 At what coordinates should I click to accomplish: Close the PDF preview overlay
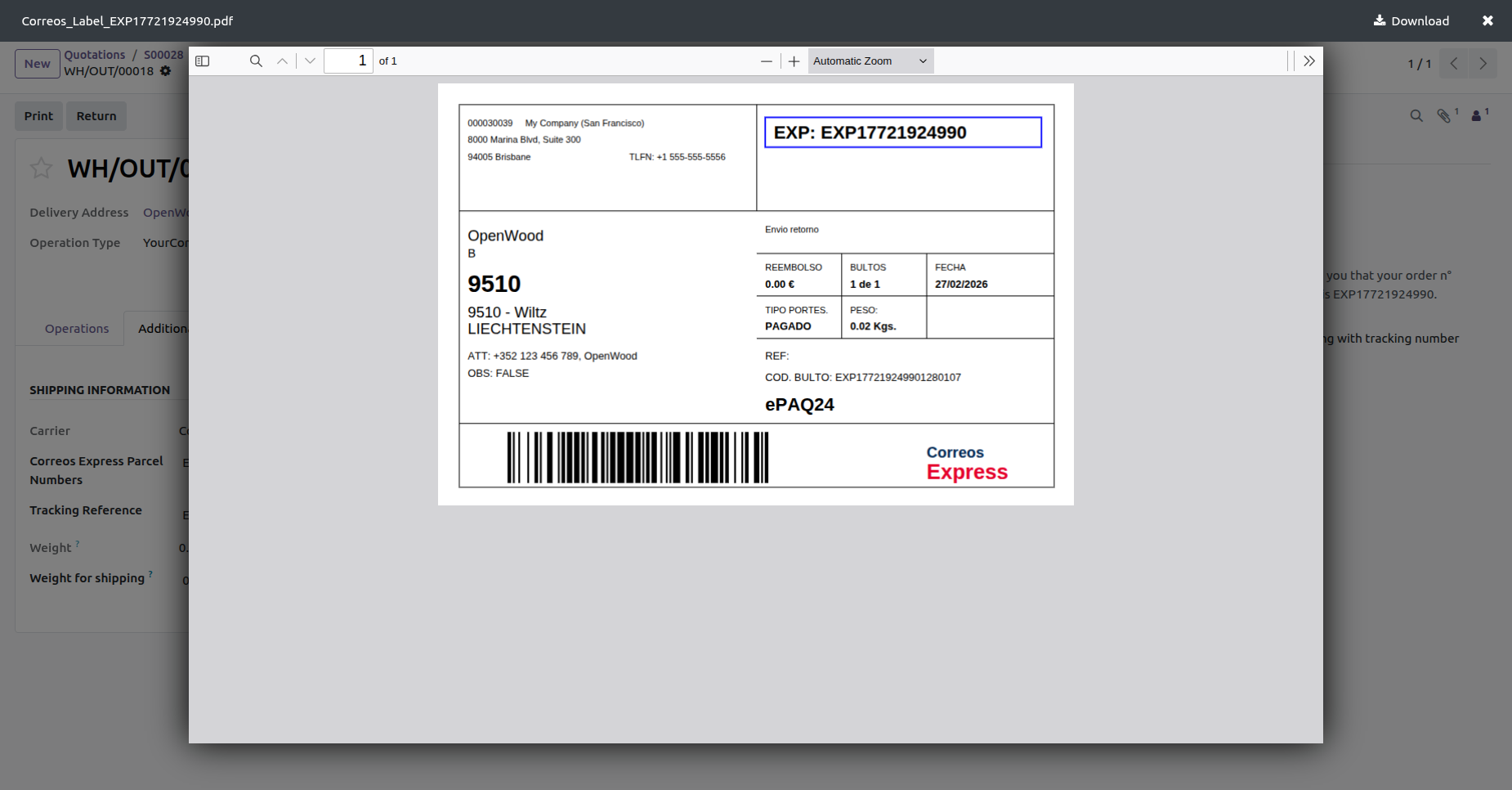pyautogui.click(x=1487, y=21)
